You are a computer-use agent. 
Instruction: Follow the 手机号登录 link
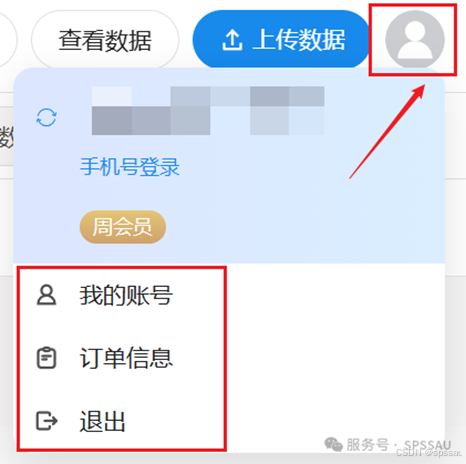click(x=130, y=167)
